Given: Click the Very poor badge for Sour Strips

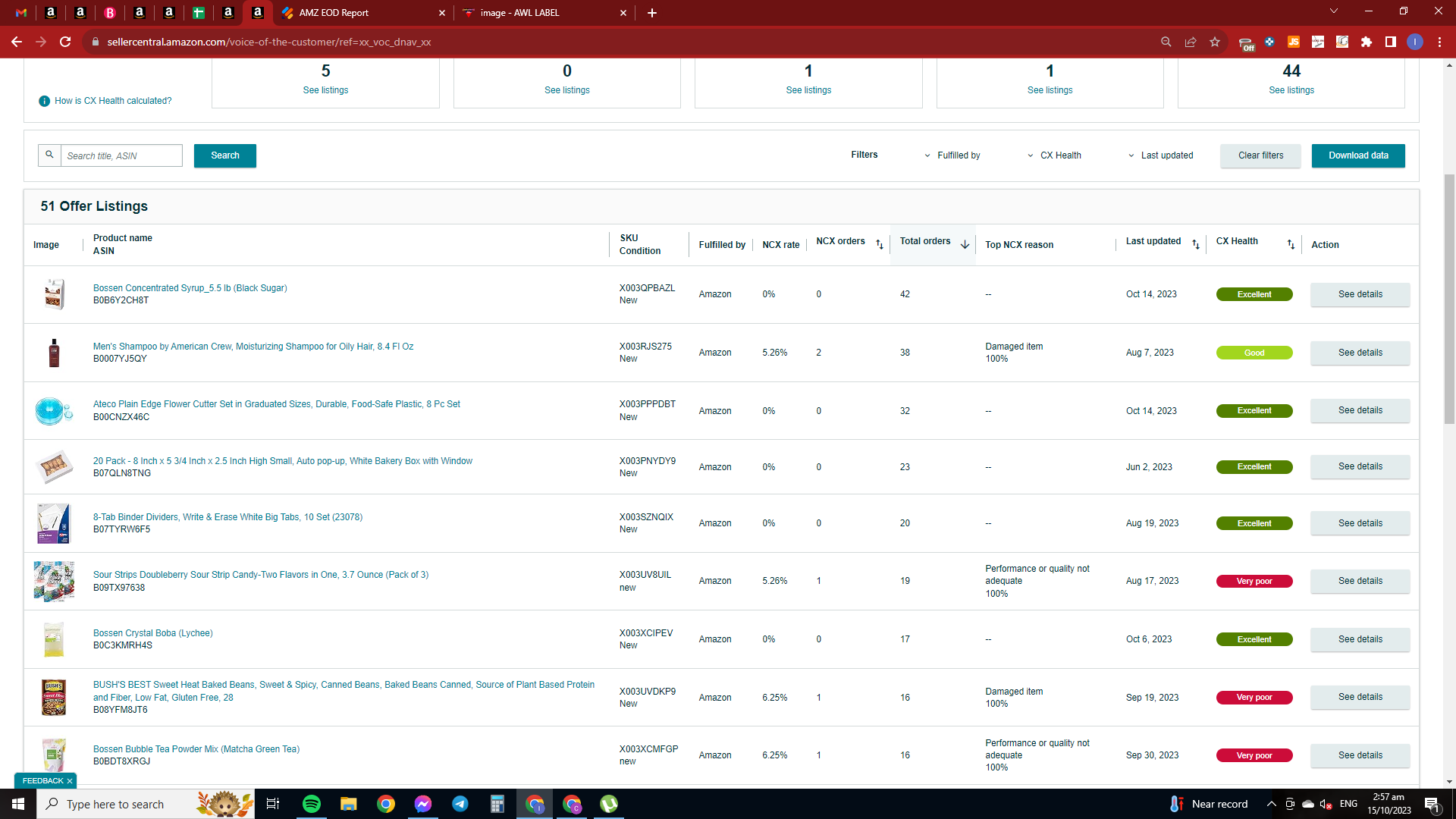Looking at the screenshot, I should point(1254,582).
